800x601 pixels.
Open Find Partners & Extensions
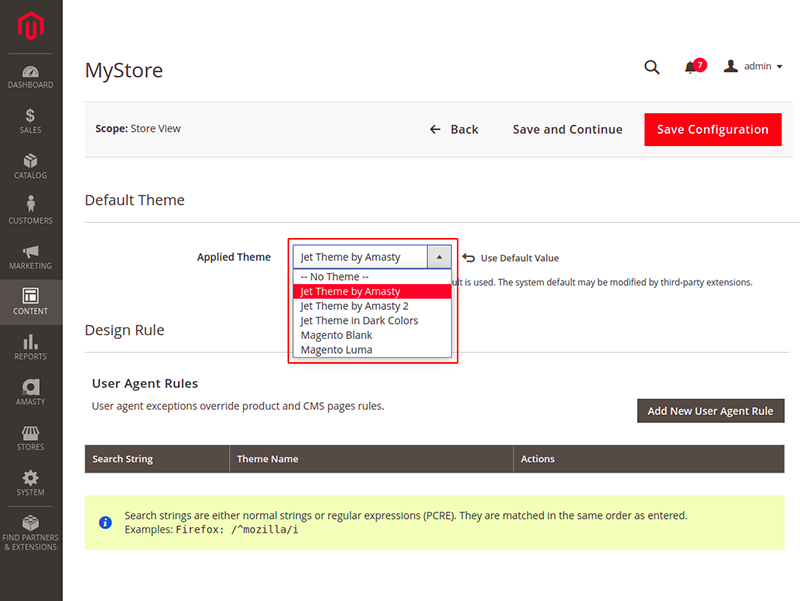(x=31, y=533)
